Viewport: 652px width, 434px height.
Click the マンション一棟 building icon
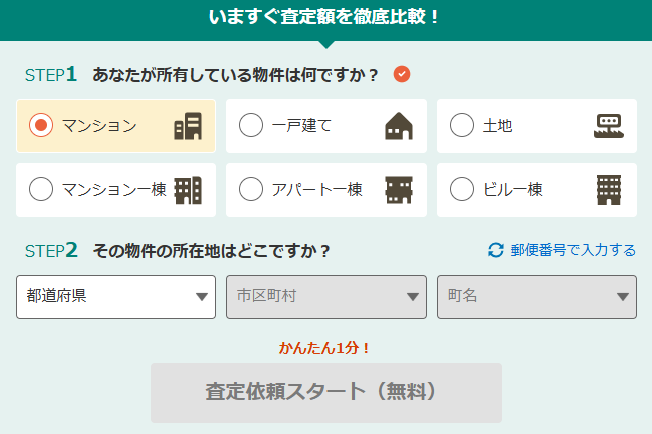point(187,189)
